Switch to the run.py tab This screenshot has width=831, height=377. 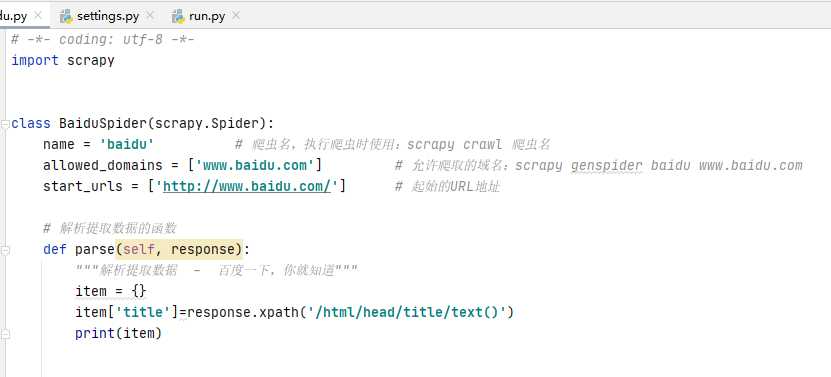click(x=207, y=16)
